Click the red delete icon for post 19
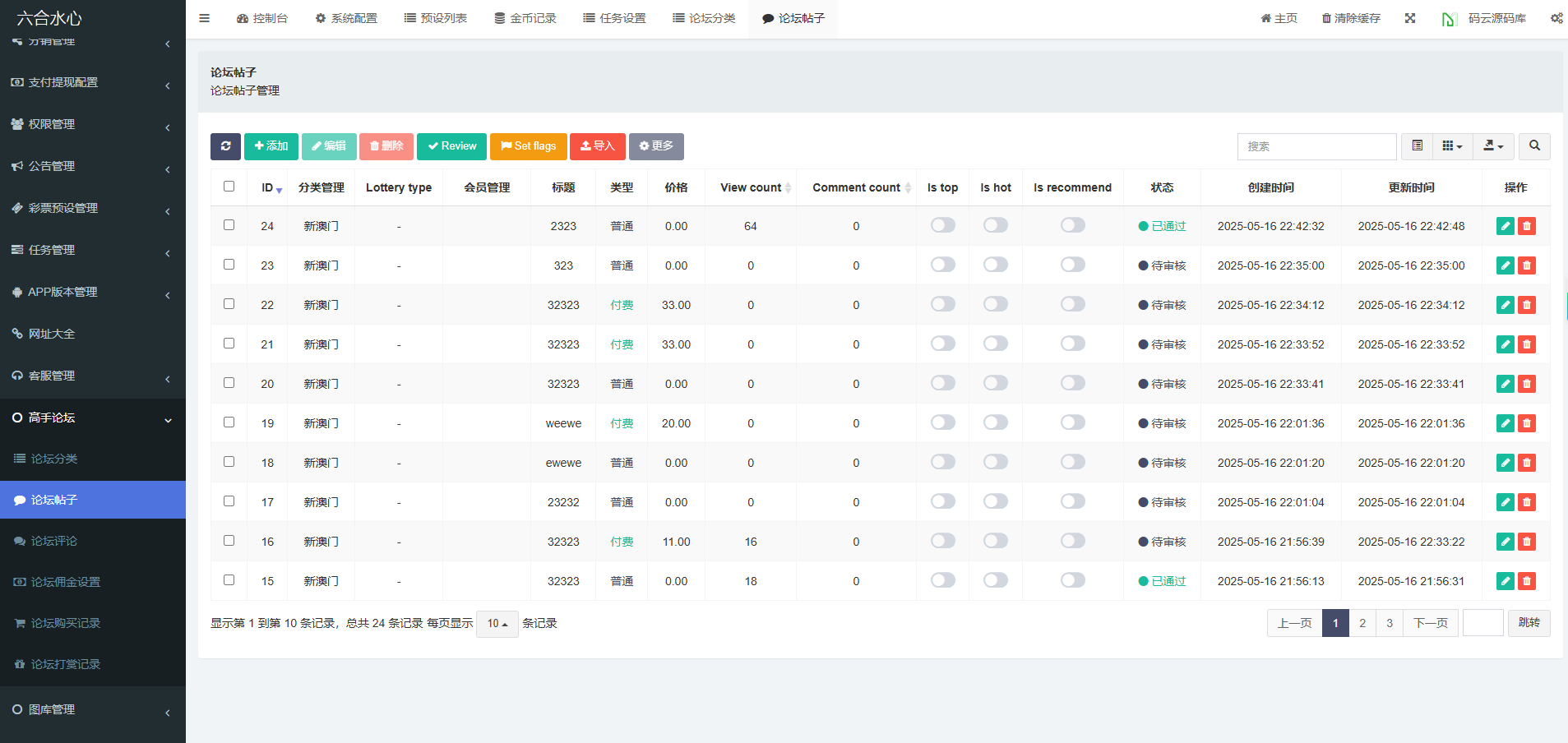 tap(1527, 423)
